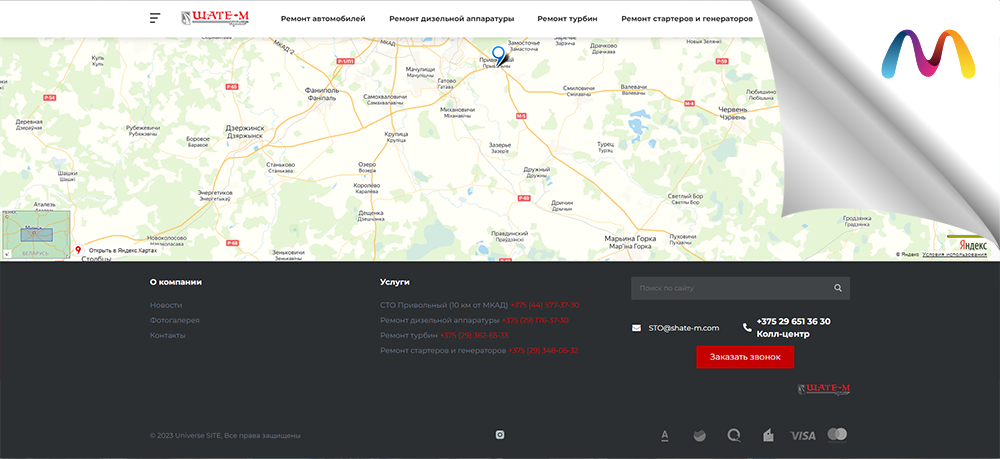Open the Условия использования map link

click(x=954, y=254)
